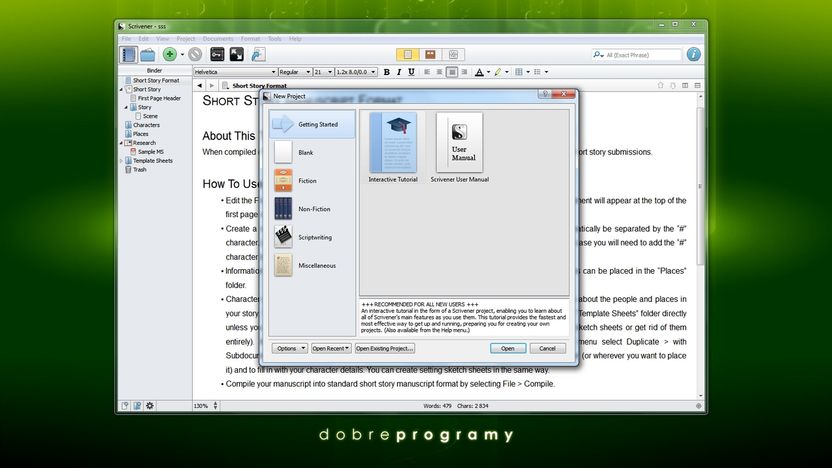Click the grey Trash/Delete toolbar icon

pyautogui.click(x=195, y=54)
